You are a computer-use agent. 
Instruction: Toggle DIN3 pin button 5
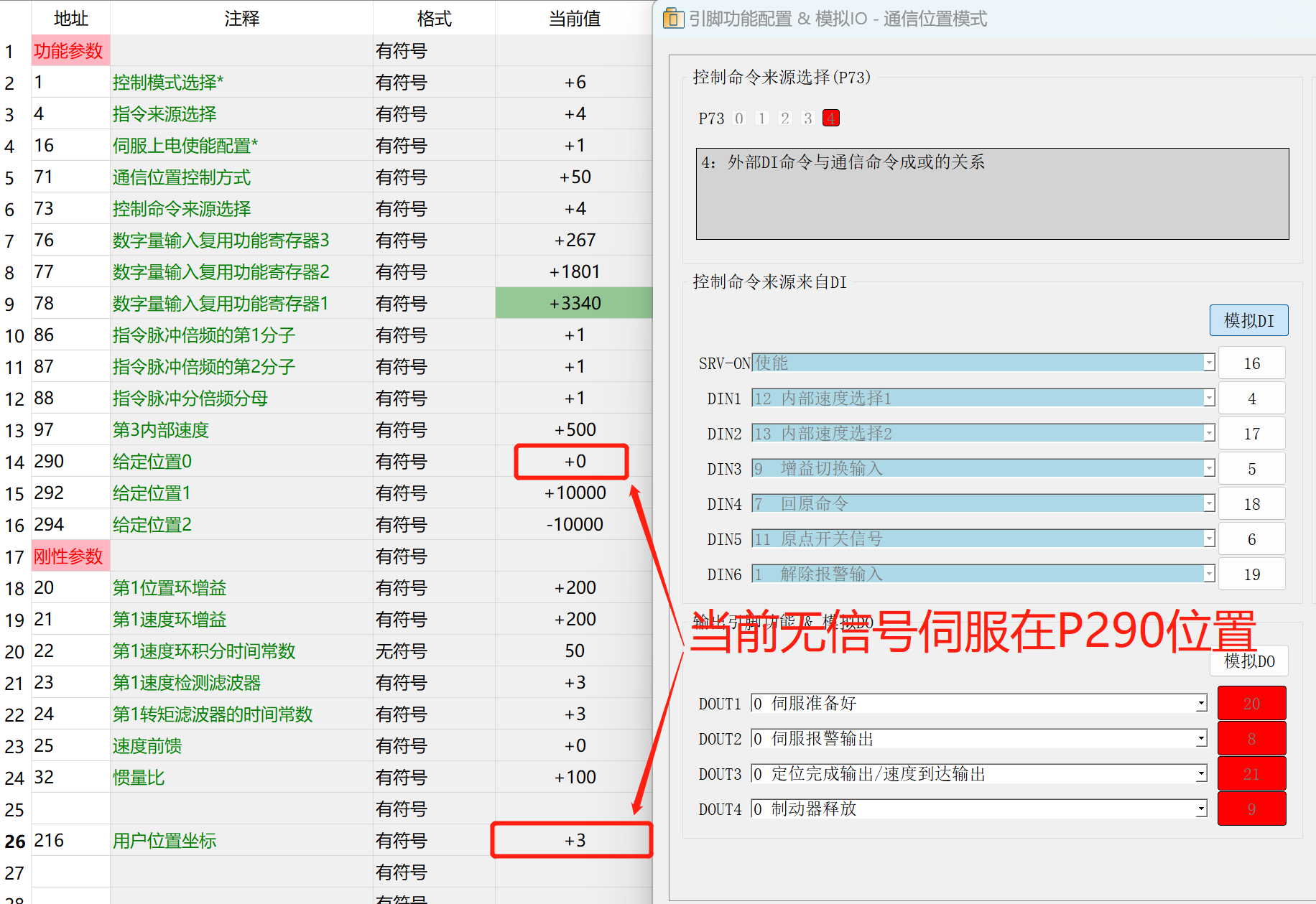1252,469
